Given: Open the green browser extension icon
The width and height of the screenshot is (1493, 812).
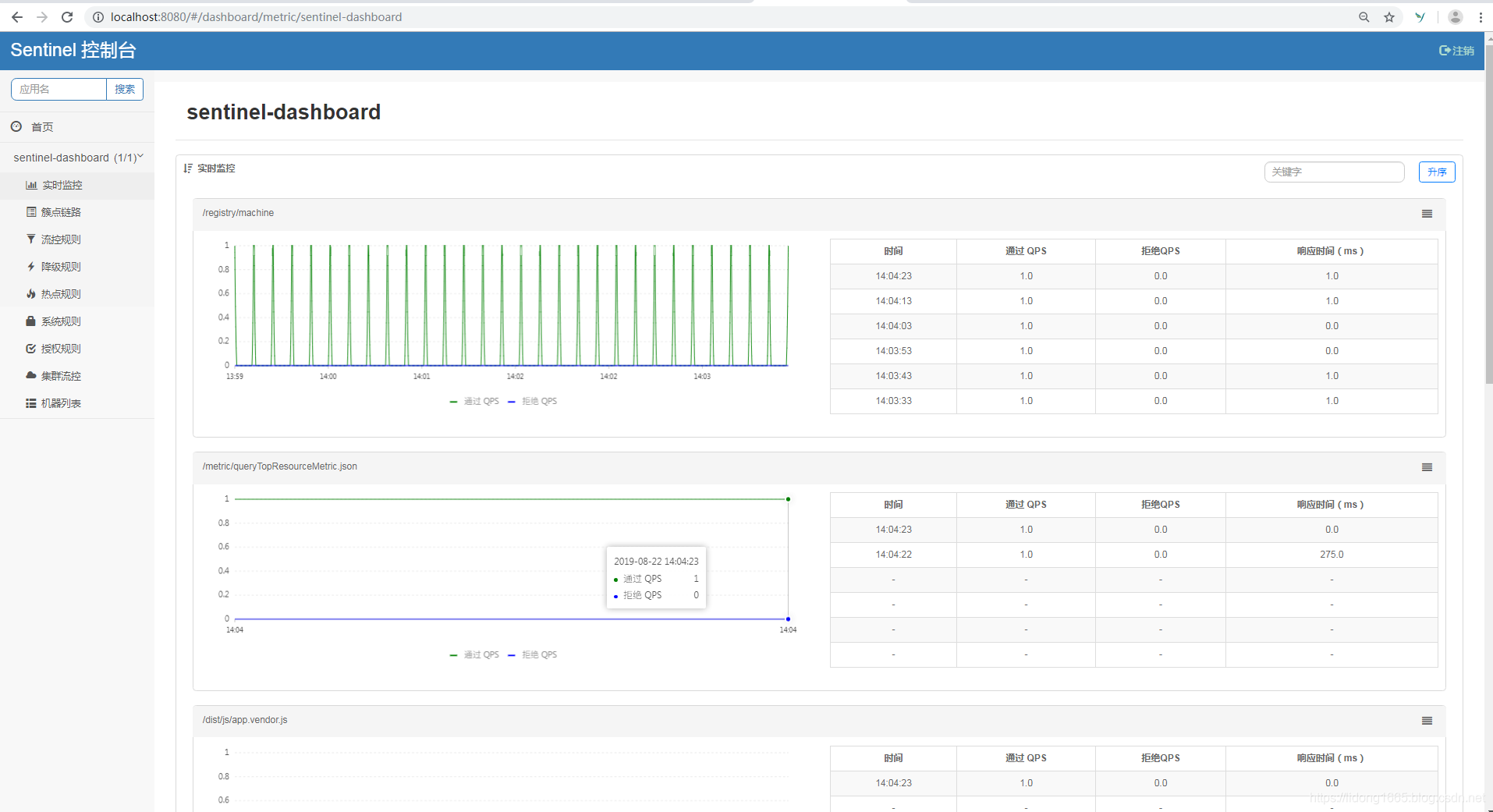Looking at the screenshot, I should pos(1420,17).
